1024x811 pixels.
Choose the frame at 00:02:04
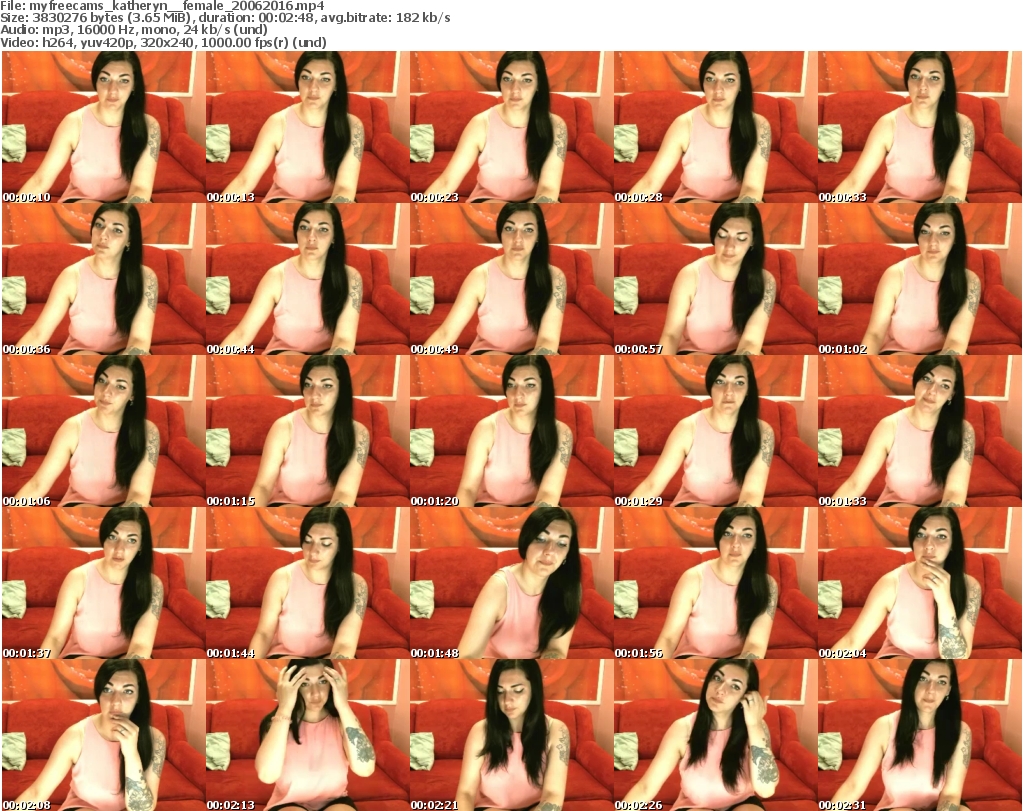pyautogui.click(x=920, y=583)
